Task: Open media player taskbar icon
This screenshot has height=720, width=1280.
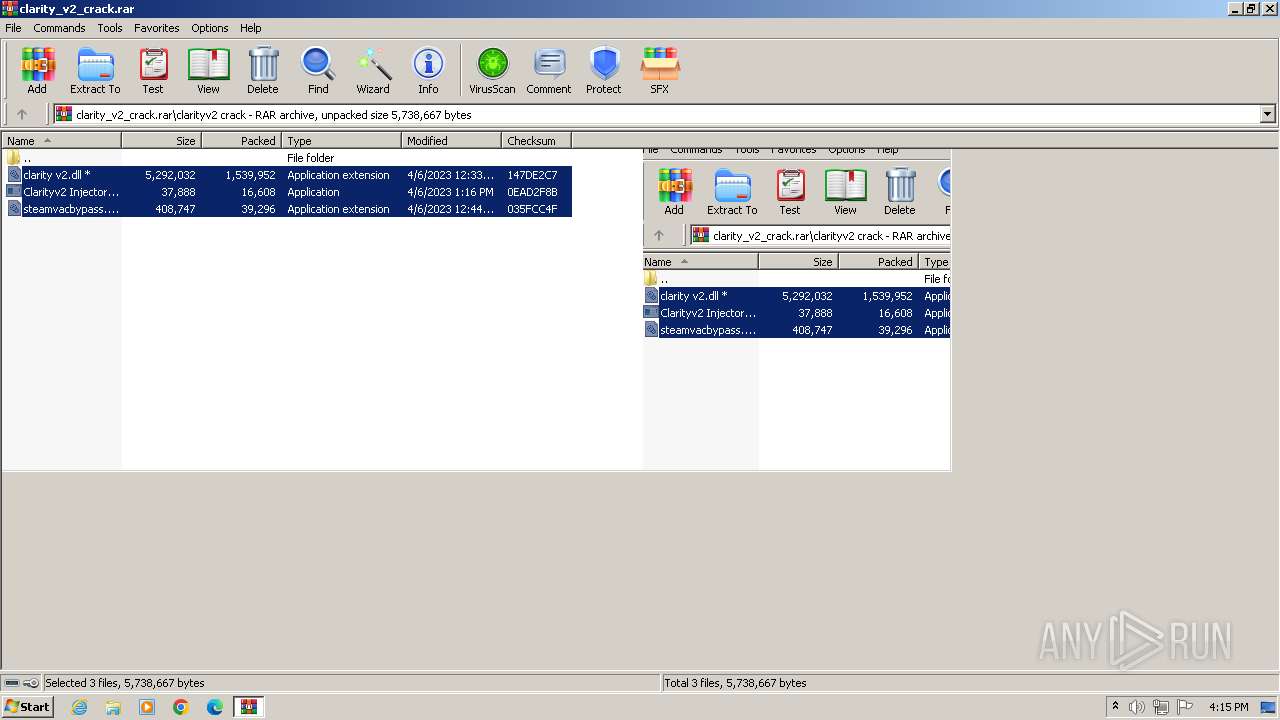Action: pos(147,707)
